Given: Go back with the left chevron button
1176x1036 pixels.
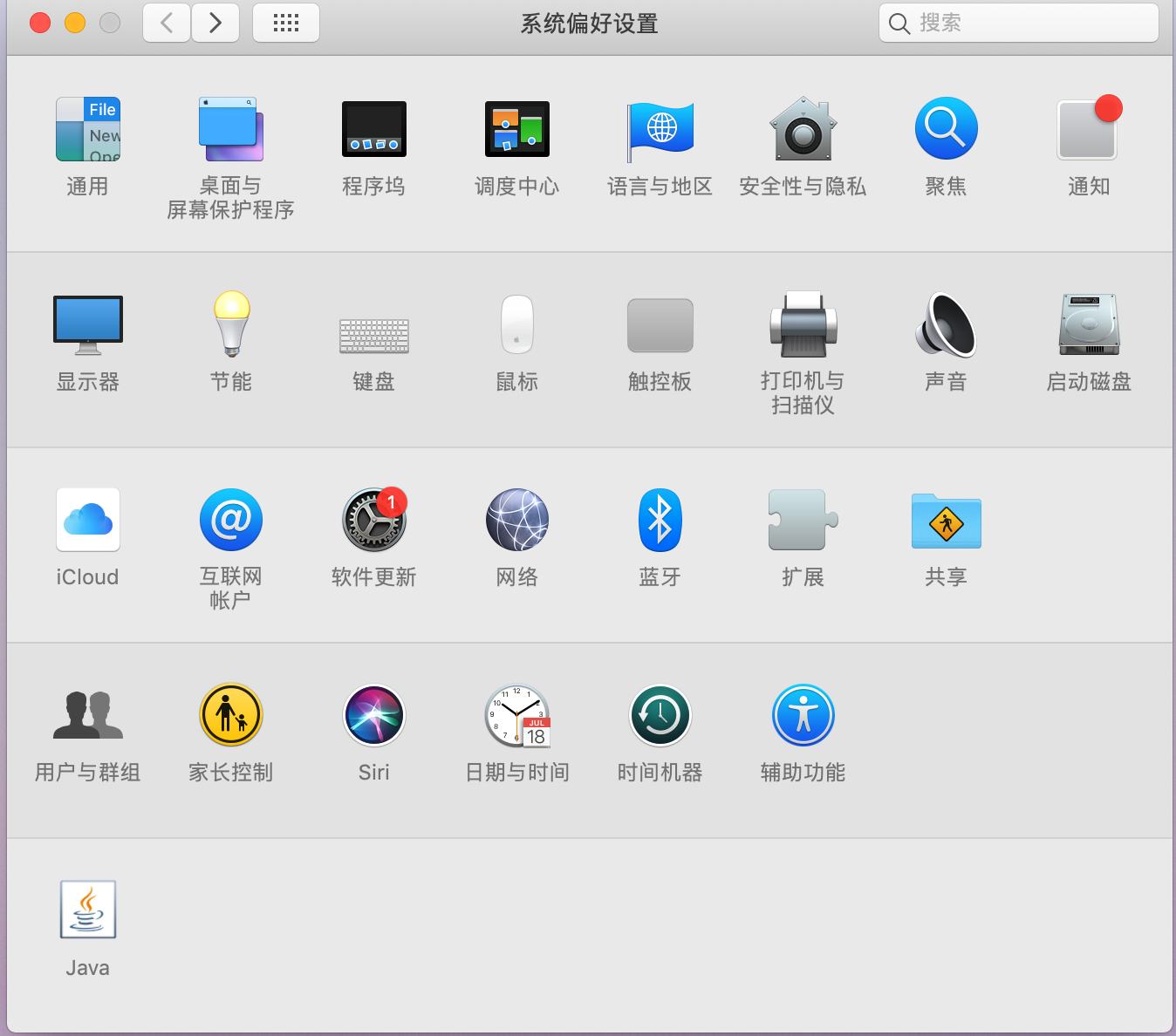Looking at the screenshot, I should coord(167,23).
